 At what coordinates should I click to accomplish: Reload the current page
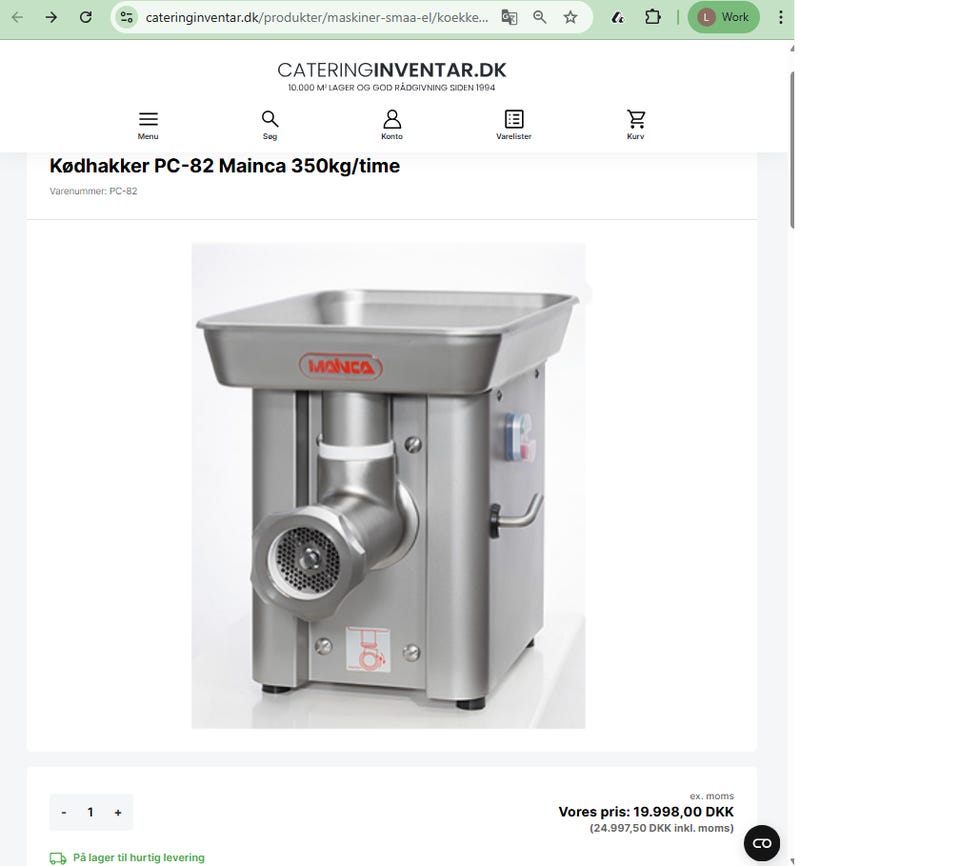click(86, 17)
